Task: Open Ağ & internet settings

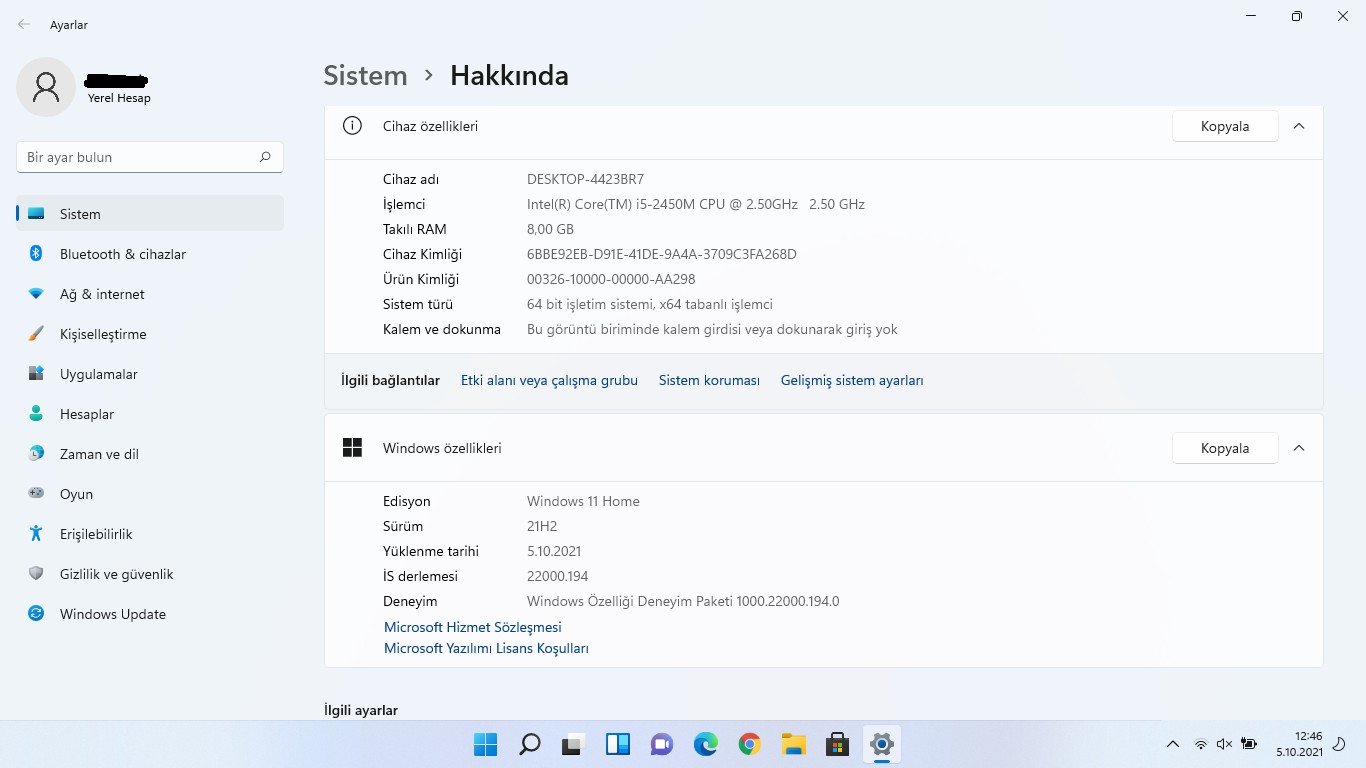Action: pyautogui.click(x=150, y=294)
